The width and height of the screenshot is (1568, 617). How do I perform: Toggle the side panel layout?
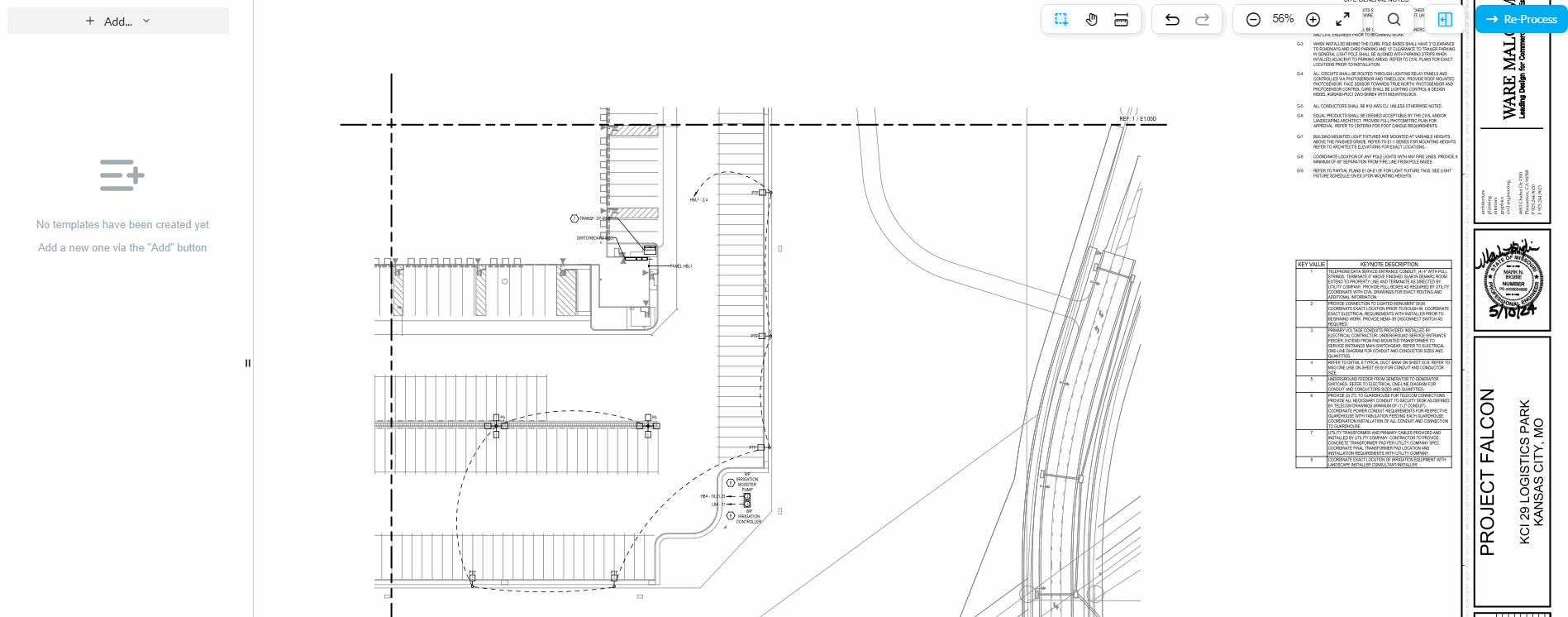1445,19
